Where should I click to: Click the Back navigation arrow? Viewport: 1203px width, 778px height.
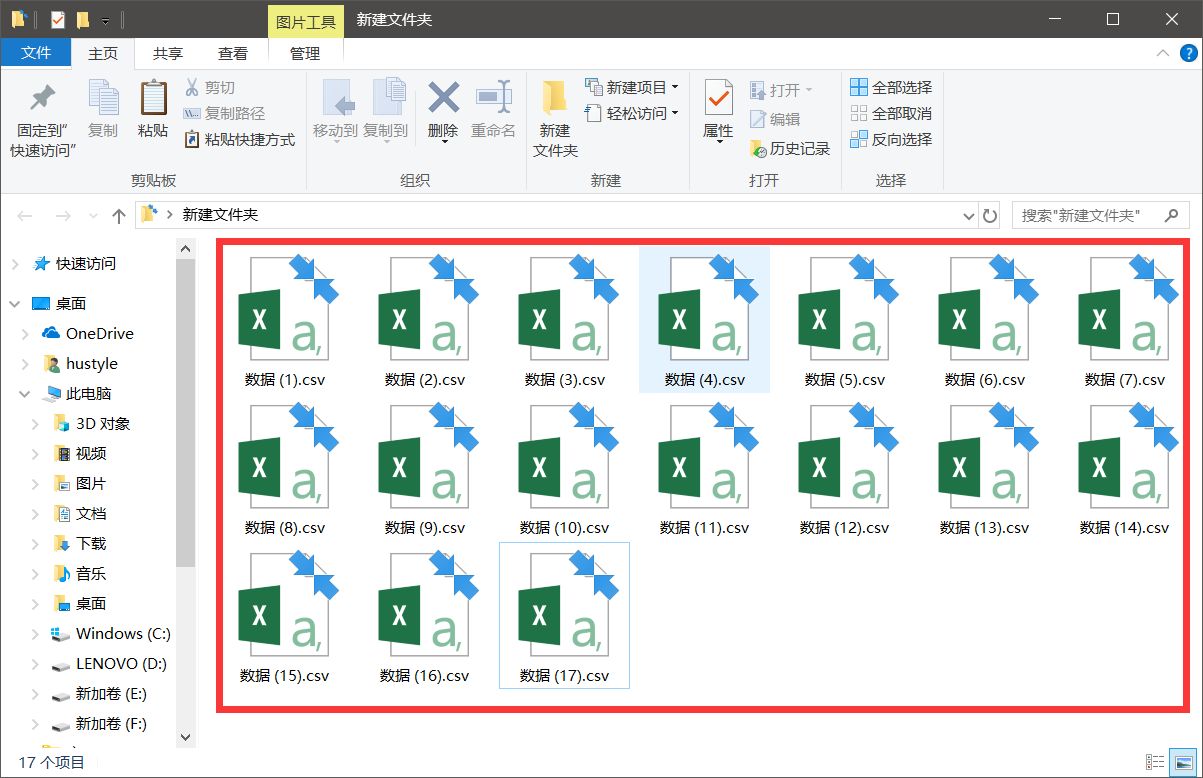tap(26, 215)
